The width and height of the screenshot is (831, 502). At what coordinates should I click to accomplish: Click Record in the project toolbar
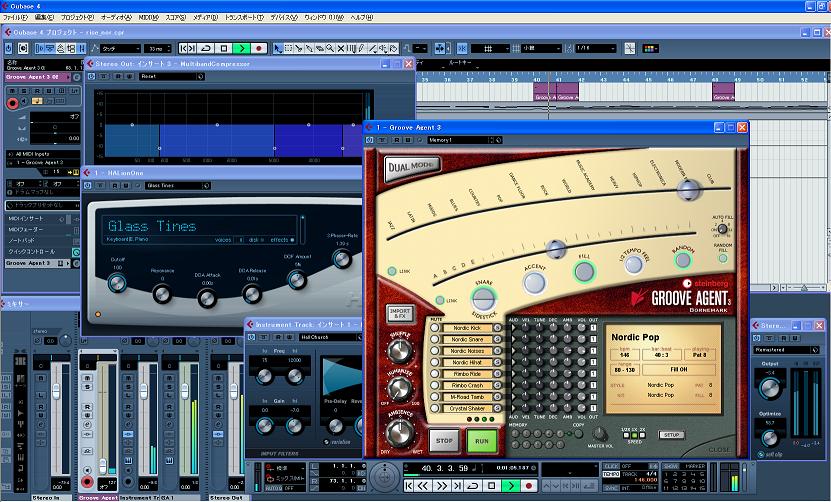coord(259,48)
